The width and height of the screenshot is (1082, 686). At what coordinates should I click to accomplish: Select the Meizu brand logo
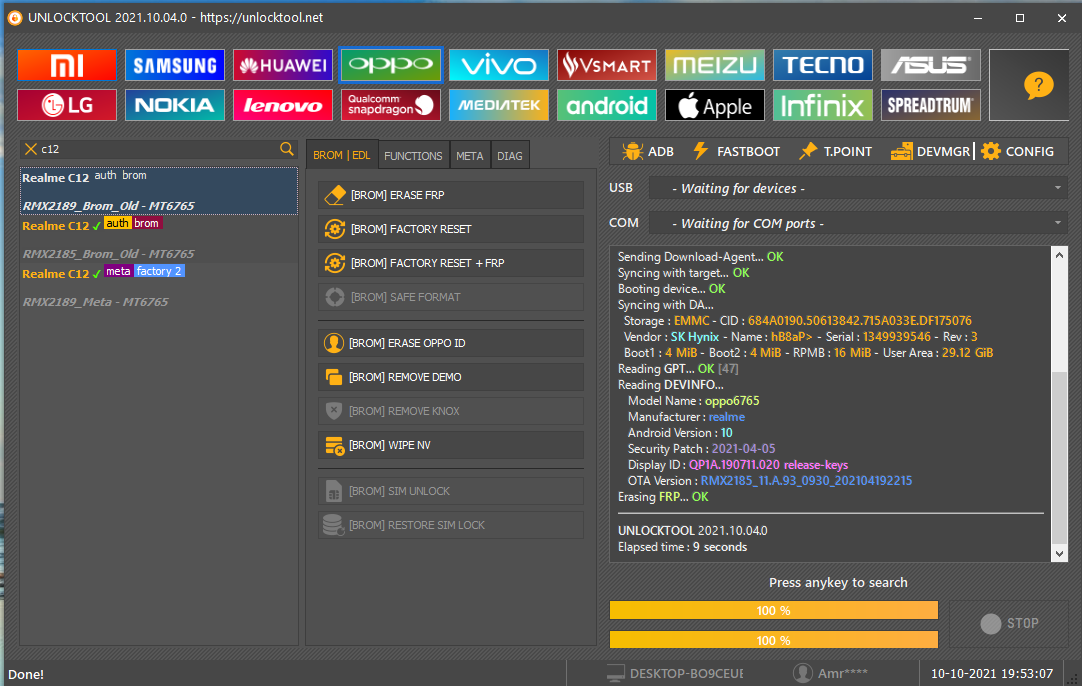coord(715,66)
